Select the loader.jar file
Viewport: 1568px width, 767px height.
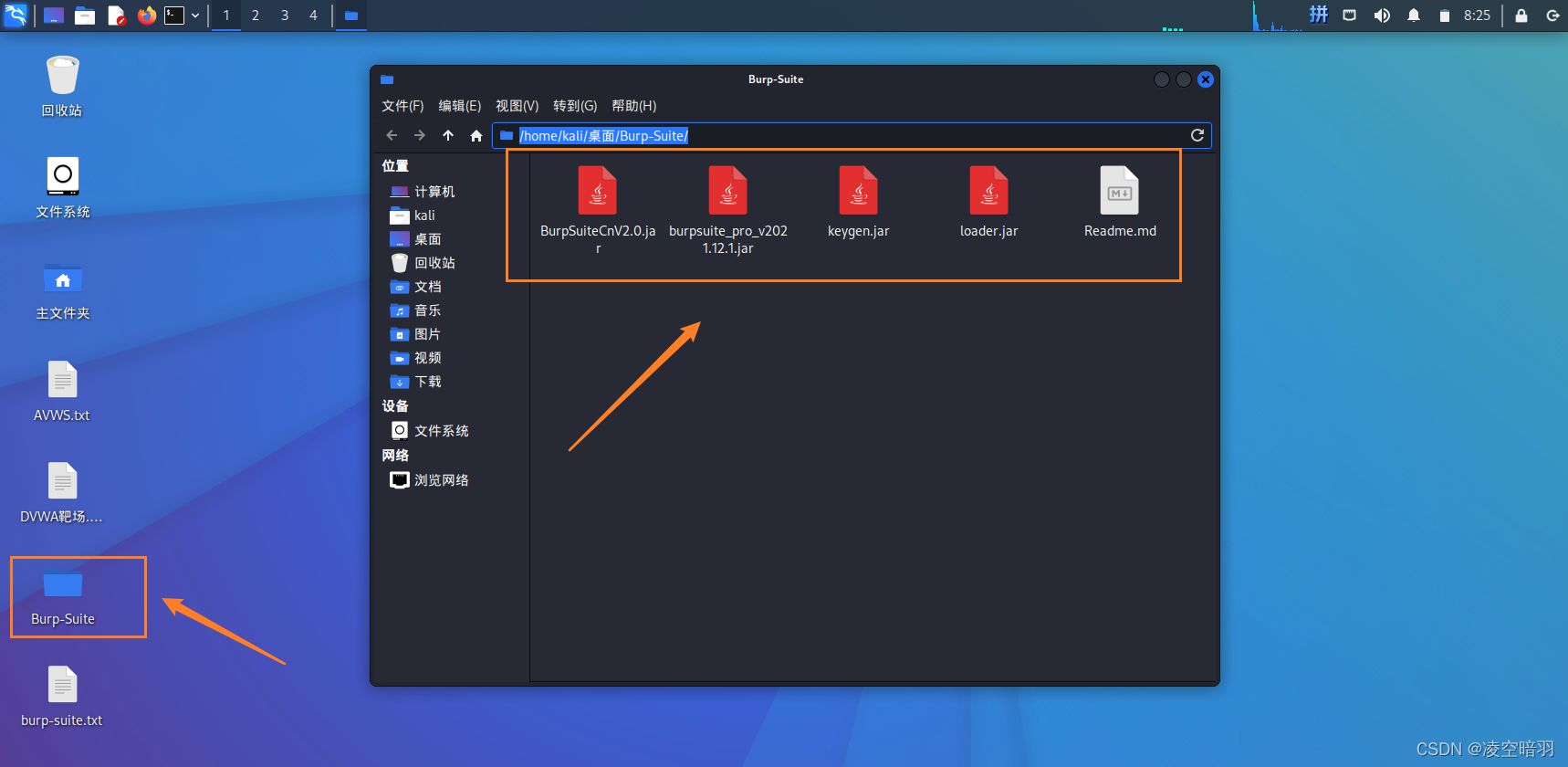click(988, 203)
